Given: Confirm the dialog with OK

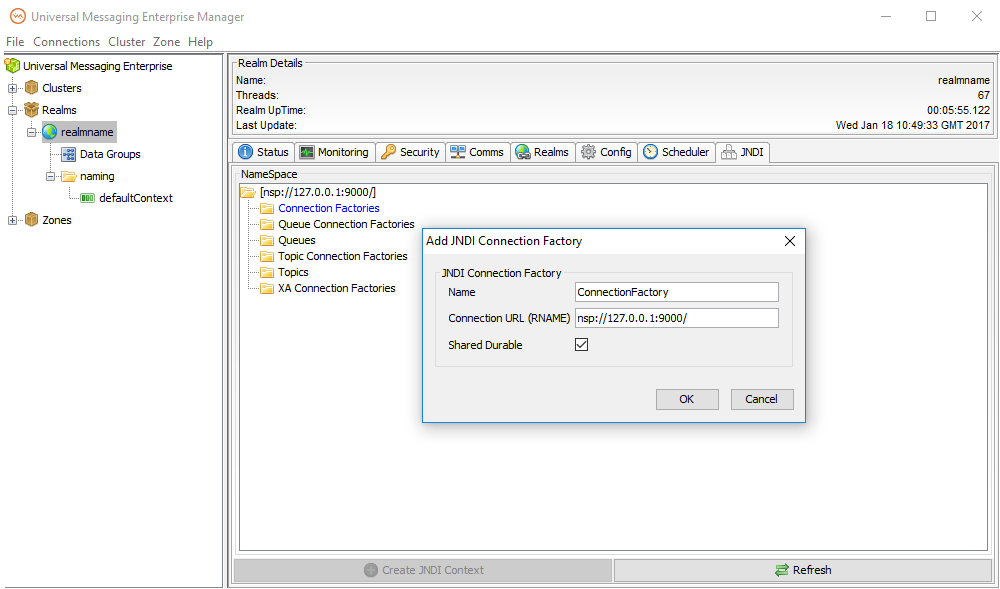Looking at the screenshot, I should (687, 399).
